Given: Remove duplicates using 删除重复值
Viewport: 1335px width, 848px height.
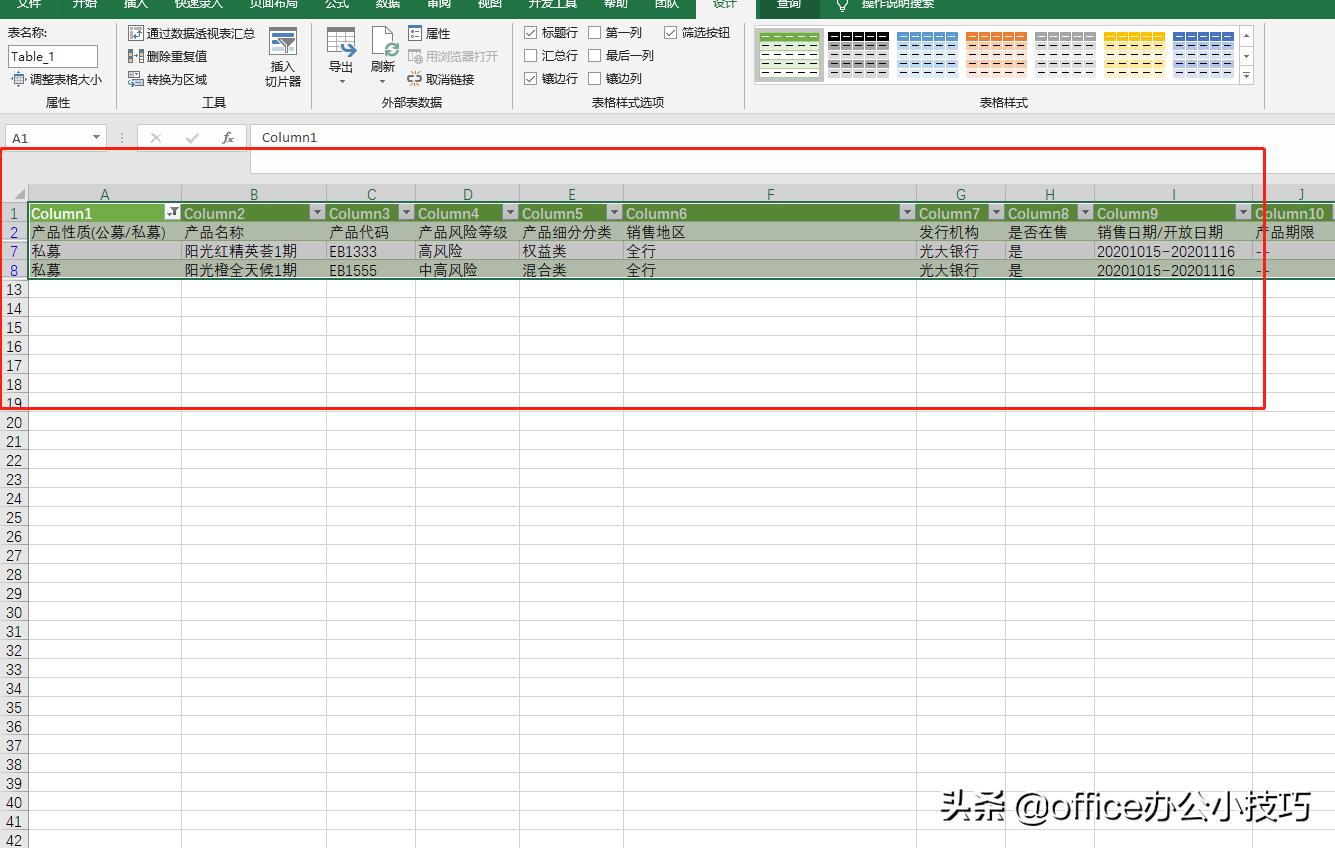Looking at the screenshot, I should click(168, 56).
